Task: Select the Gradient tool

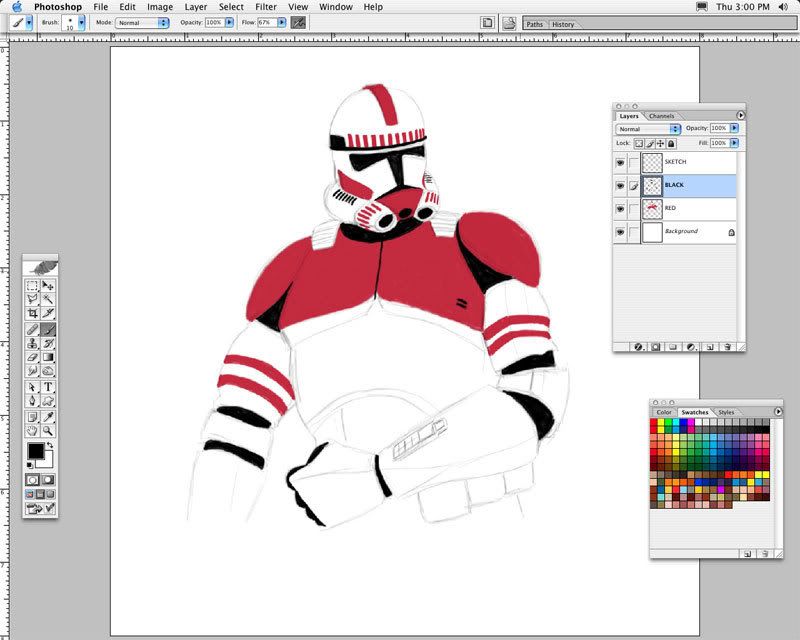Action: pyautogui.click(x=48, y=357)
